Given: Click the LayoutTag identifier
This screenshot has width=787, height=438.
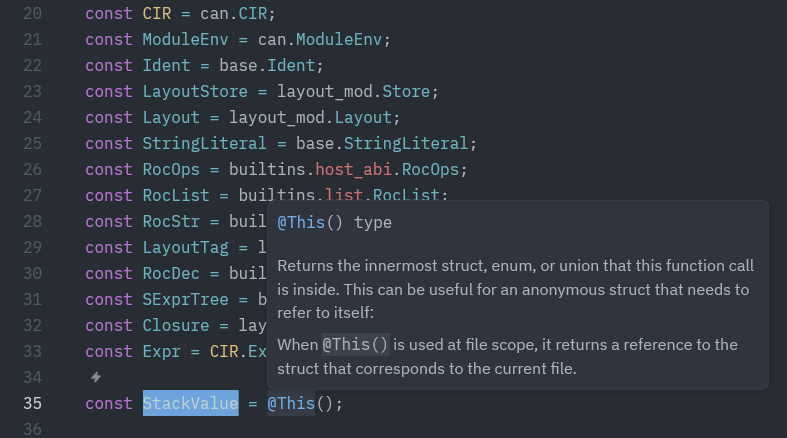Looking at the screenshot, I should pos(185,247).
